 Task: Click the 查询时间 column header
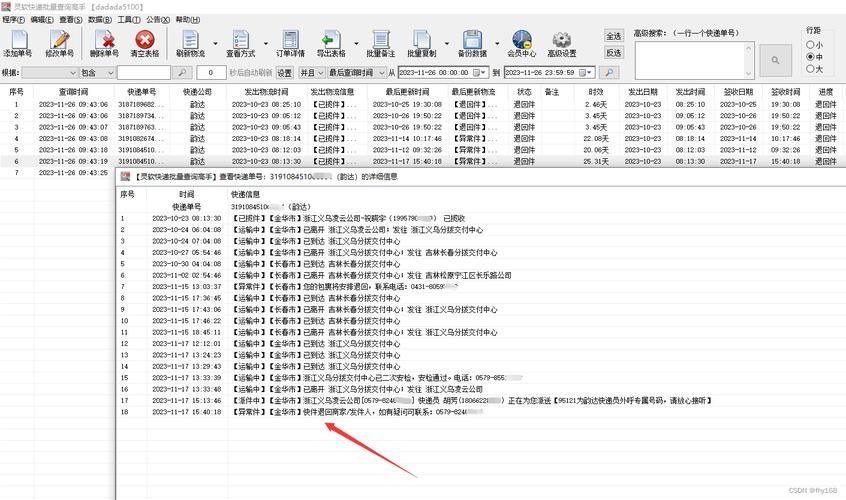pyautogui.click(x=73, y=92)
